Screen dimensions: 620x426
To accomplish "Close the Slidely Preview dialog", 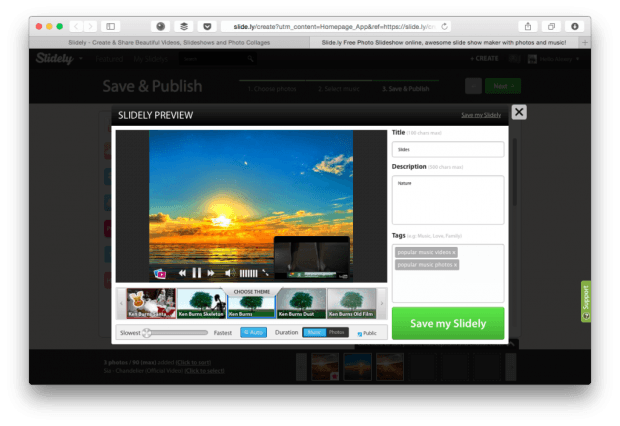I will coord(519,113).
